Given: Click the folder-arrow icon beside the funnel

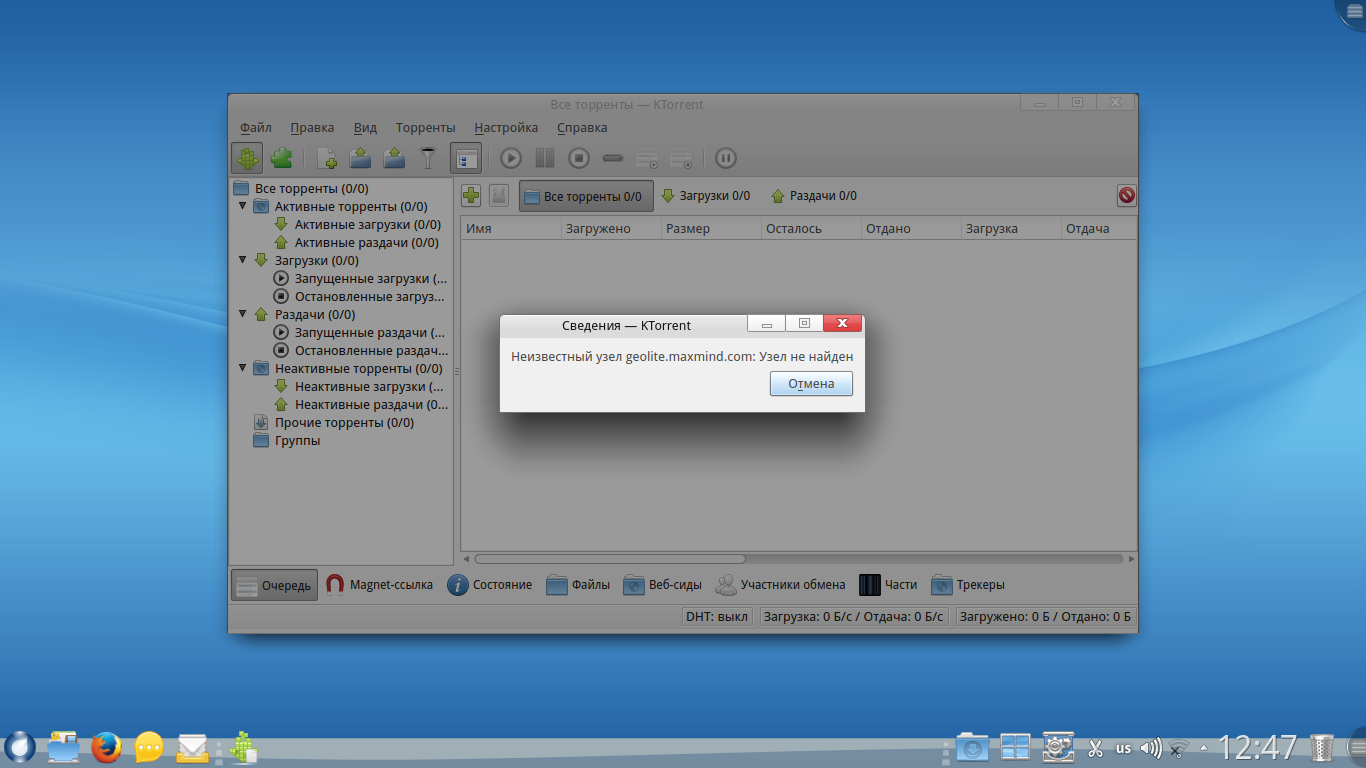Looking at the screenshot, I should [394, 158].
